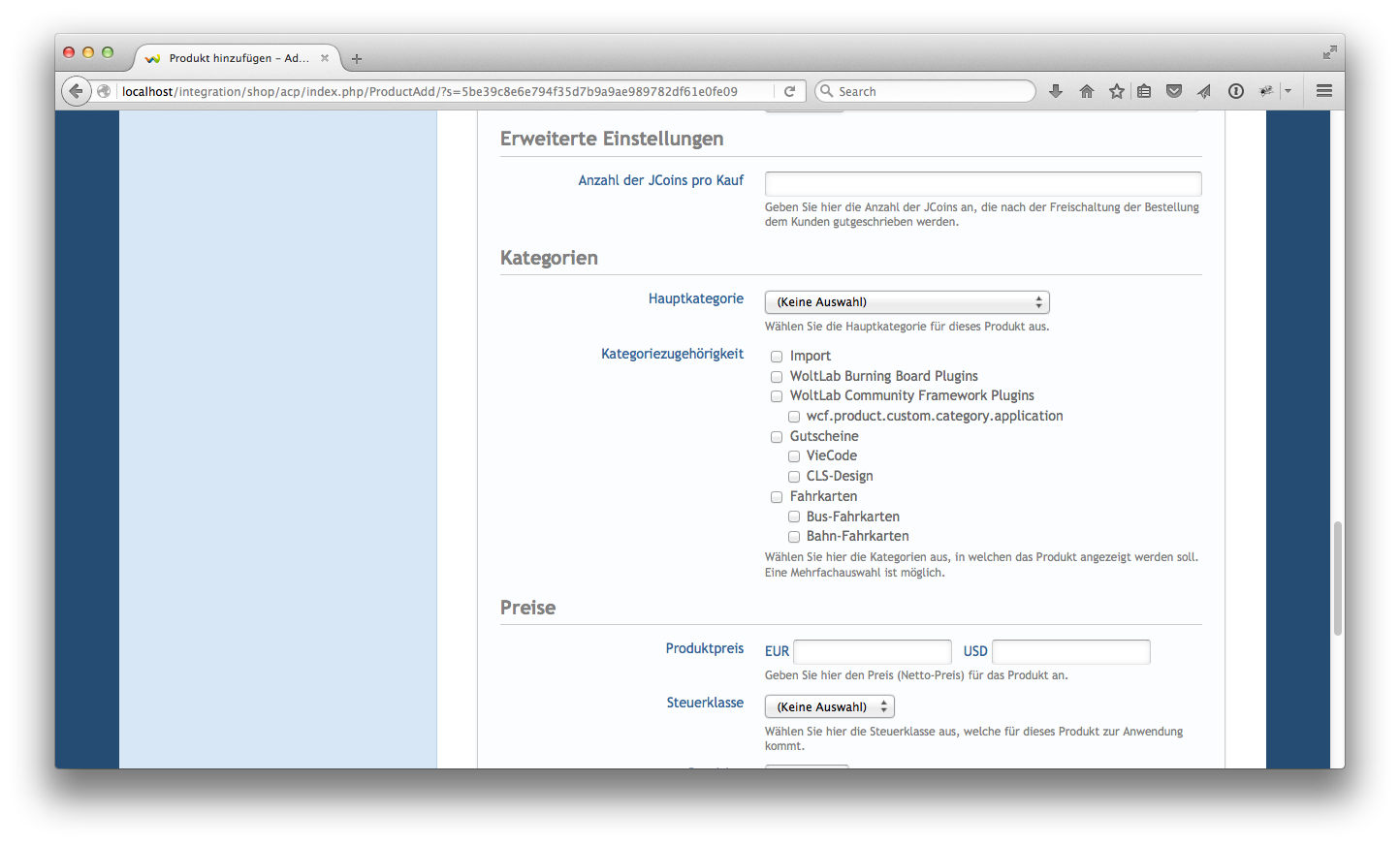Open the Pocket icon in the toolbar
Viewport: 1400px width, 845px height.
[1174, 91]
